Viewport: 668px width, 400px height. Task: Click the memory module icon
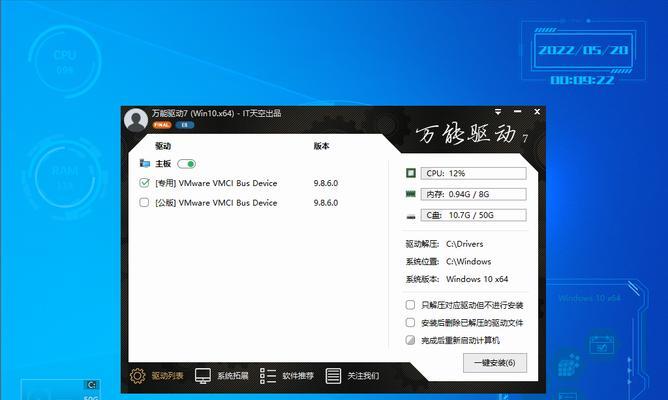click(x=411, y=194)
